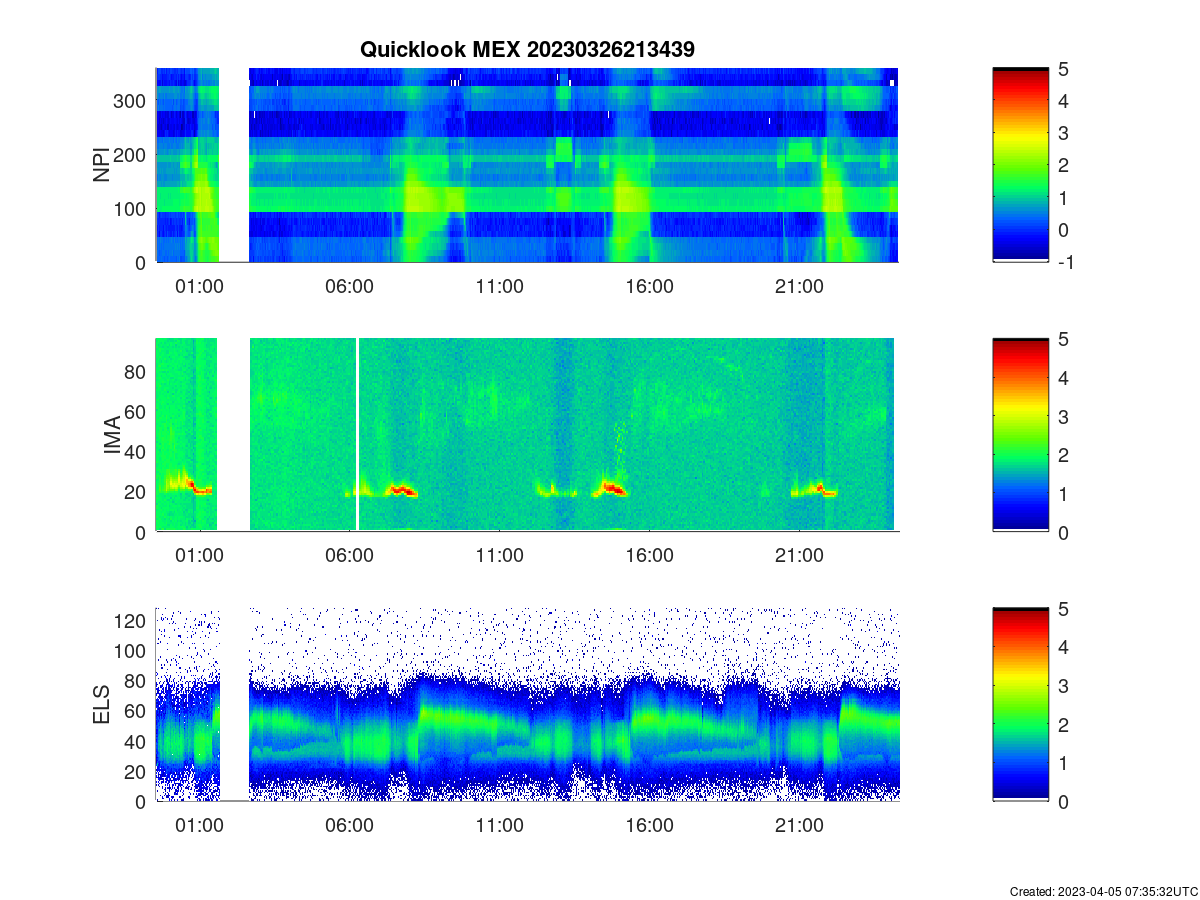Select the NPI y-axis label

pyautogui.click(x=102, y=165)
